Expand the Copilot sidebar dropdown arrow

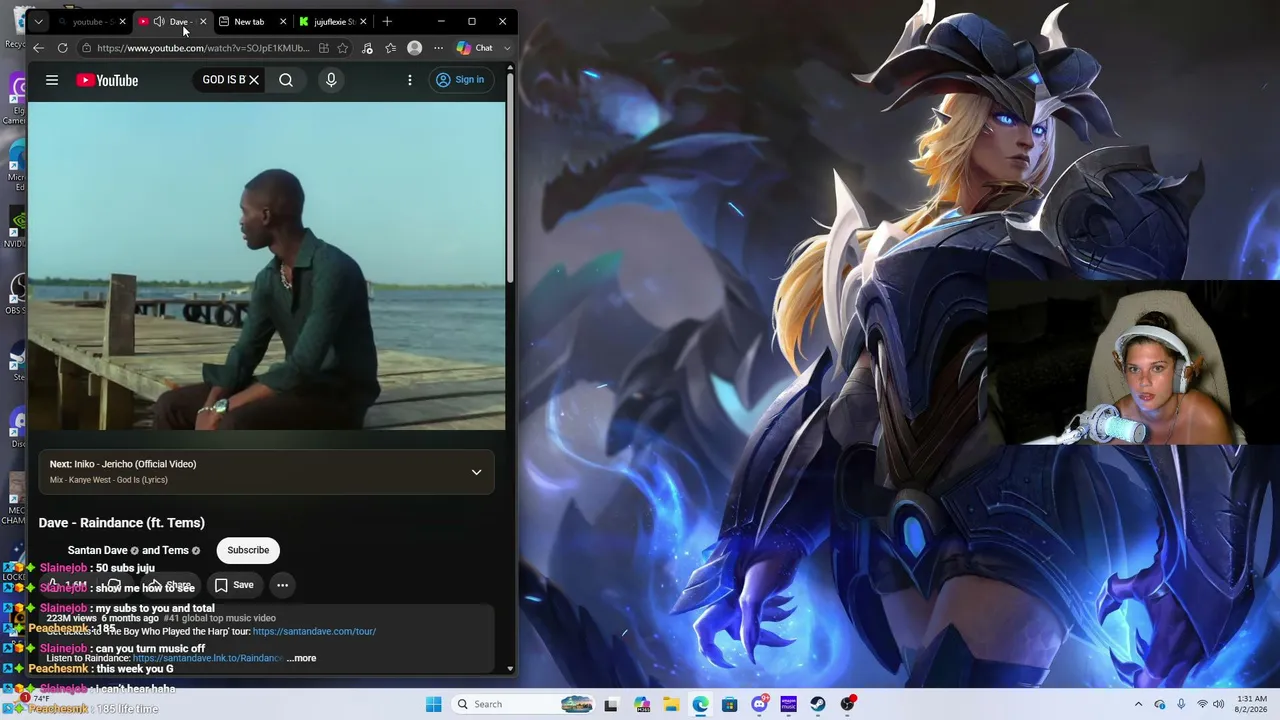click(x=507, y=48)
